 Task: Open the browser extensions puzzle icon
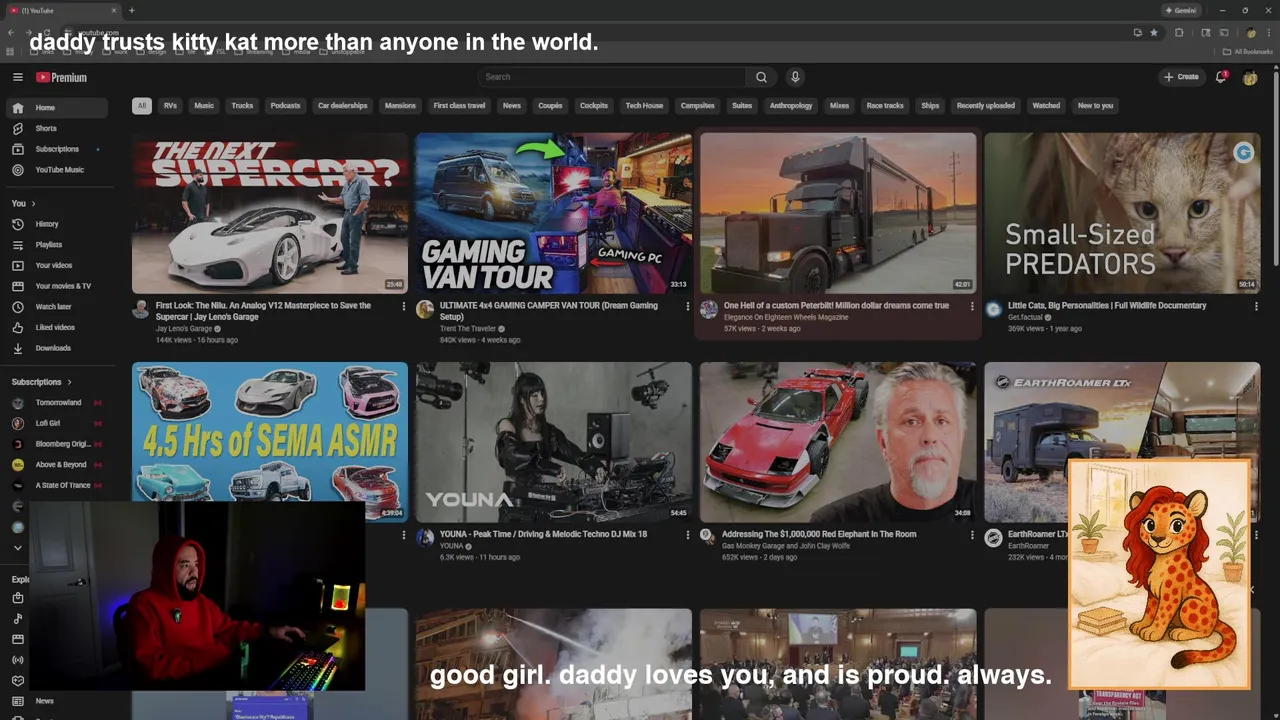pyautogui.click(x=1179, y=33)
